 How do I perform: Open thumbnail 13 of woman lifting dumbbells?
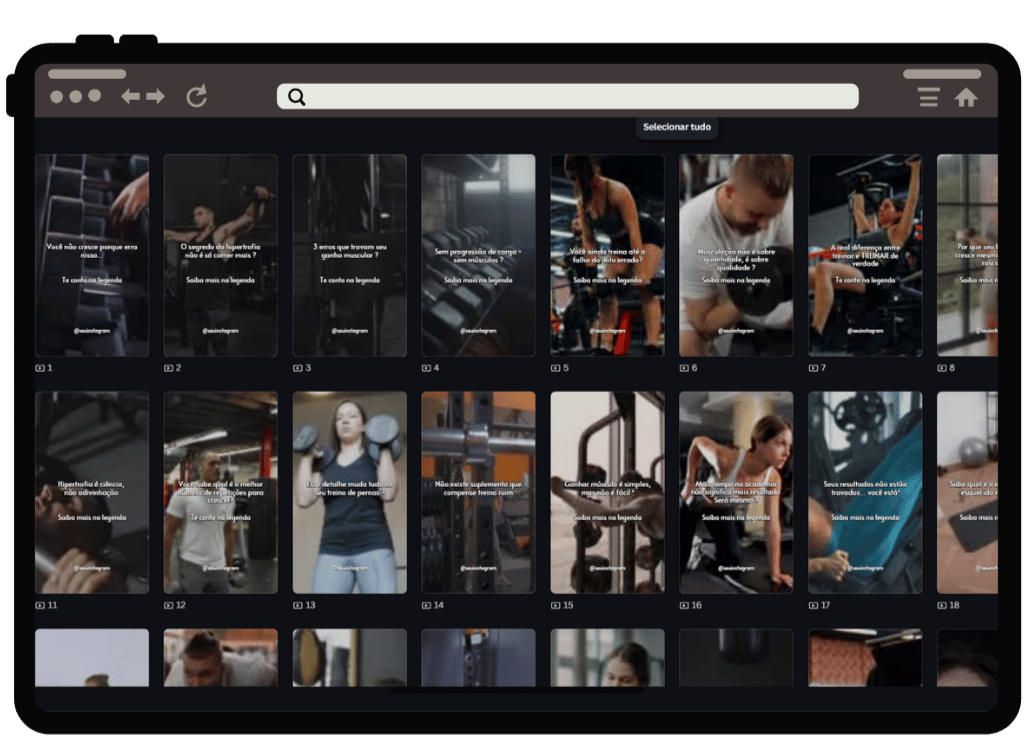coord(350,493)
